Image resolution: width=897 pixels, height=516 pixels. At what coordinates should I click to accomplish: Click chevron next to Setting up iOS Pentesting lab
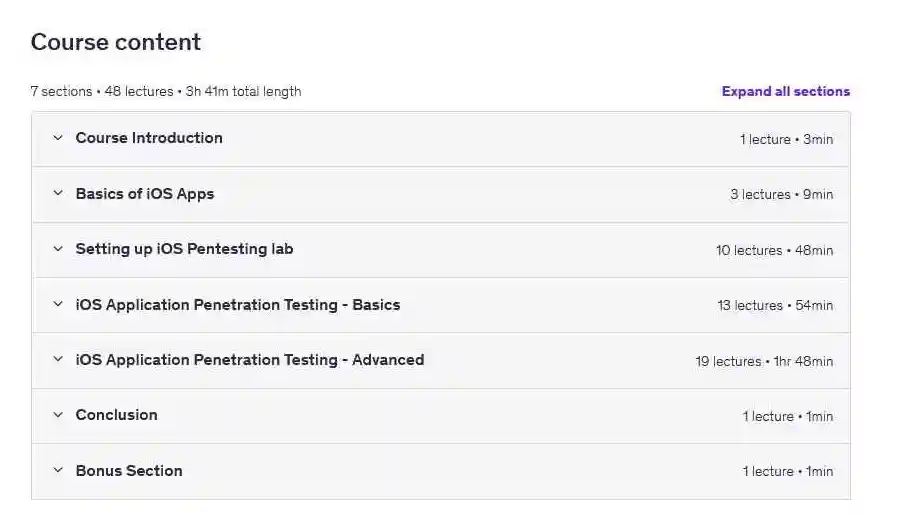(x=57, y=249)
